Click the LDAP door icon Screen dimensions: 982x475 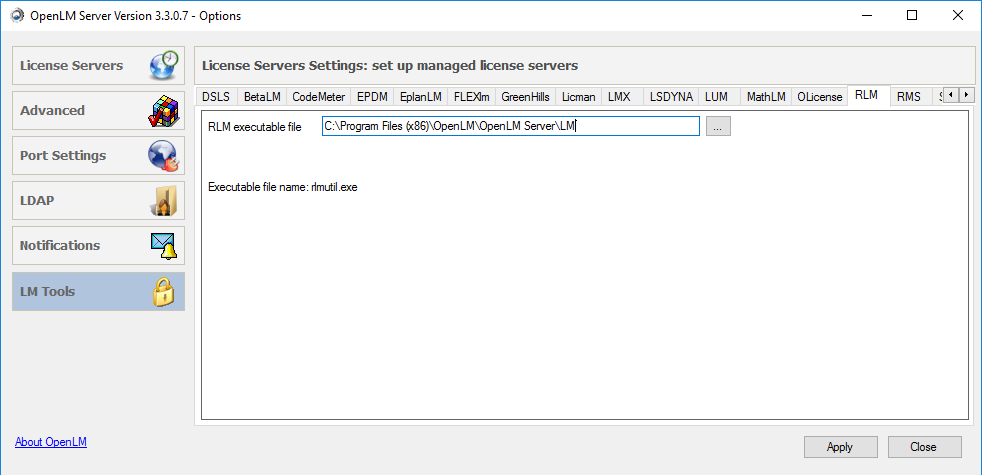pos(164,201)
